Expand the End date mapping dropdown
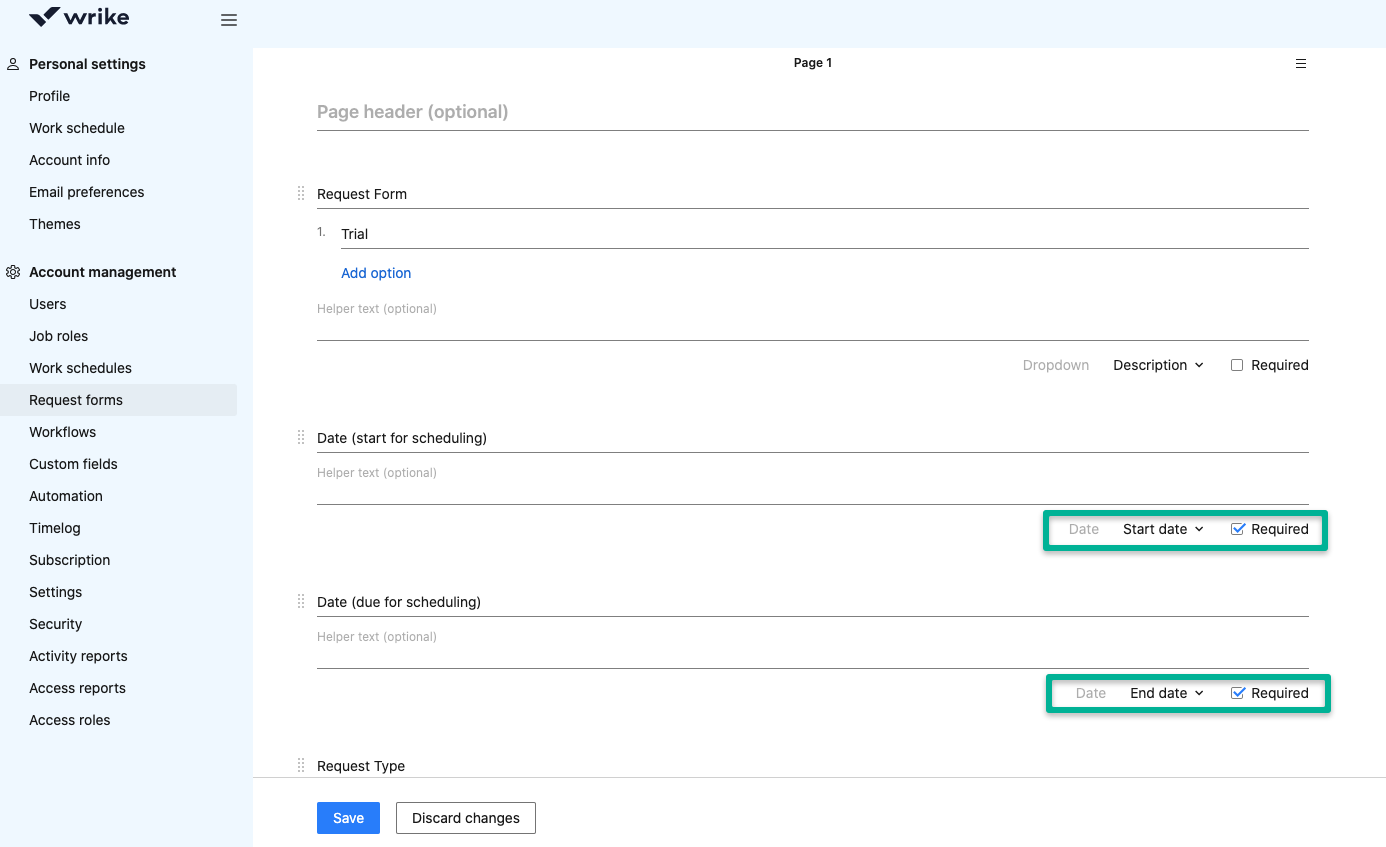Image resolution: width=1386 pixels, height=847 pixels. click(x=1166, y=693)
